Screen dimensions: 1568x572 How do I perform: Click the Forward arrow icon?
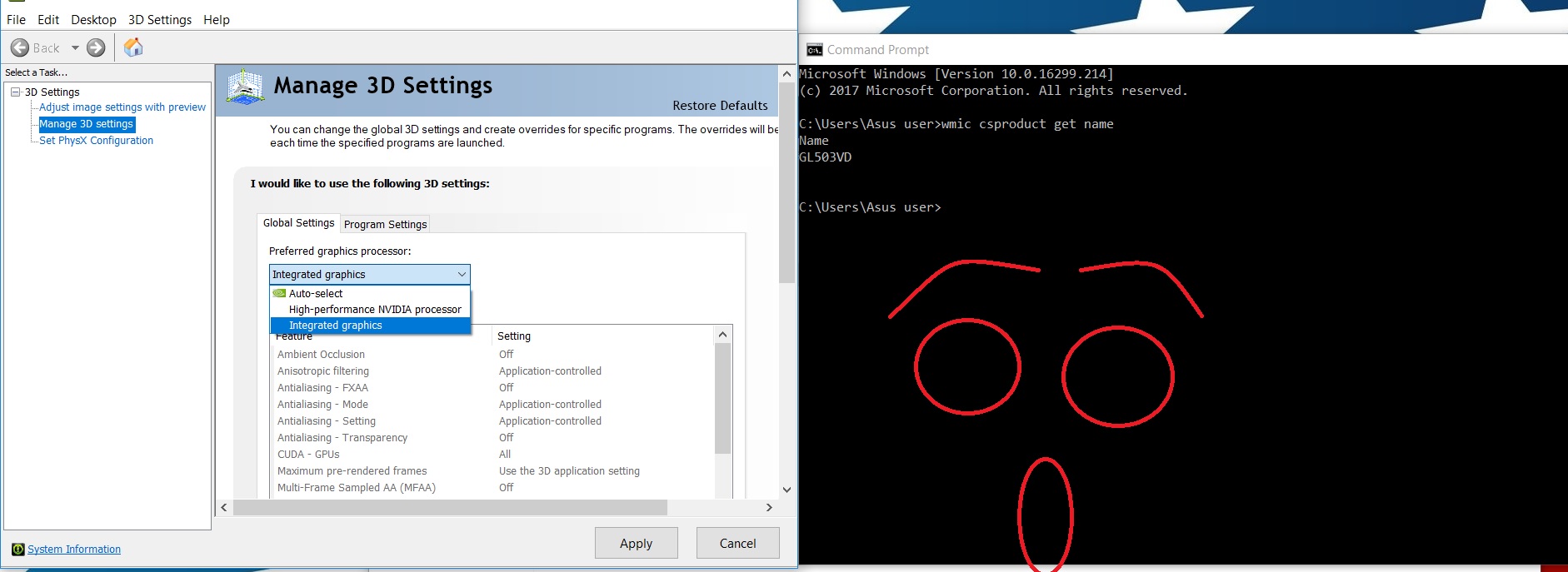[97, 47]
